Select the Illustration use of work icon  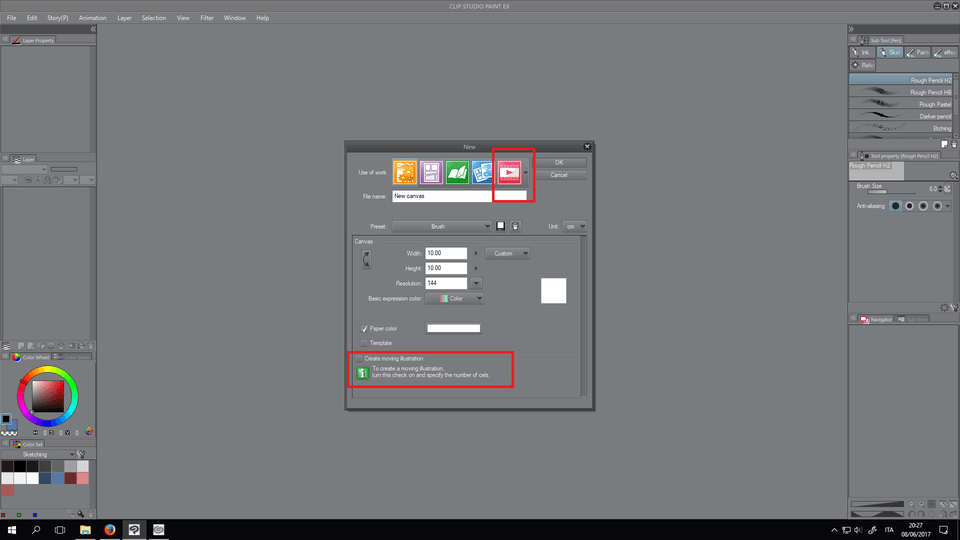pos(405,172)
